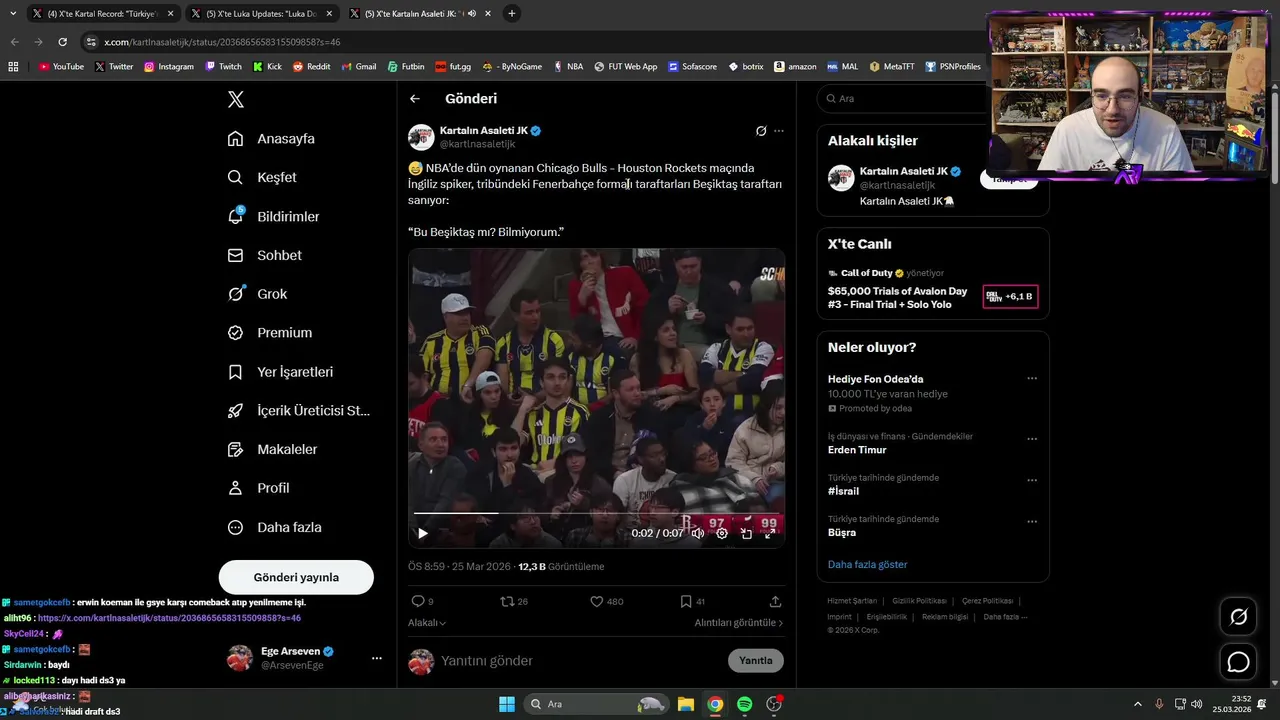Open Sohbet messages
The height and width of the screenshot is (720, 1280).
coord(264,255)
